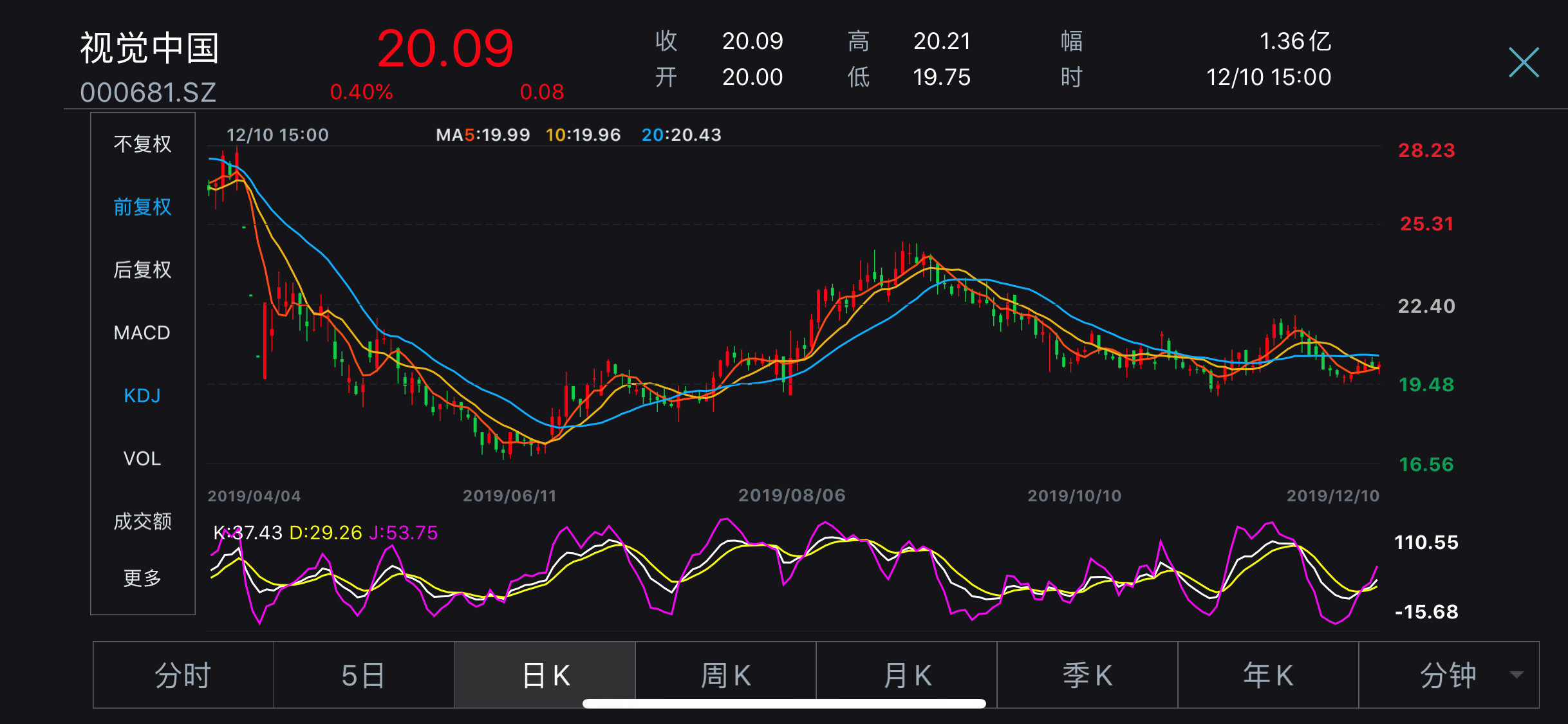Click the MA 20:20.43 label
The width and height of the screenshot is (1568, 724).
click(682, 135)
